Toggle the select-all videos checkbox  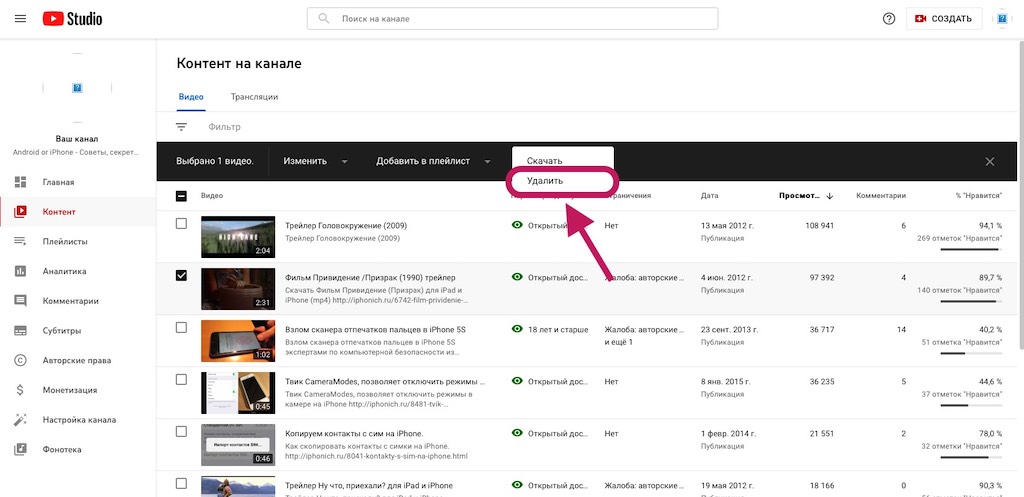tap(181, 196)
